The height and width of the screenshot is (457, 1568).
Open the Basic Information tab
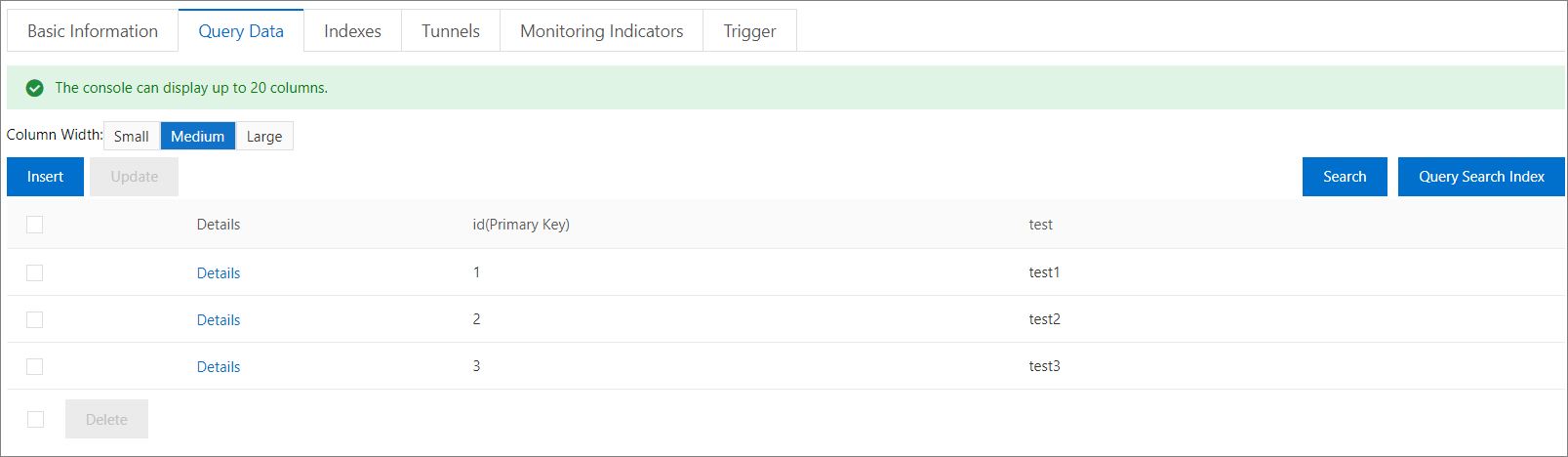(93, 31)
